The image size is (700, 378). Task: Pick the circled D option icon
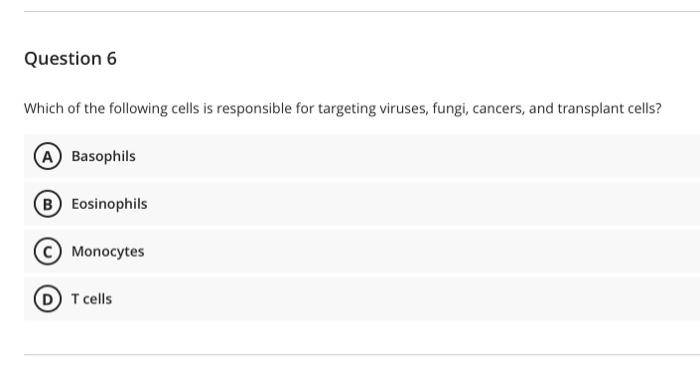[47, 299]
